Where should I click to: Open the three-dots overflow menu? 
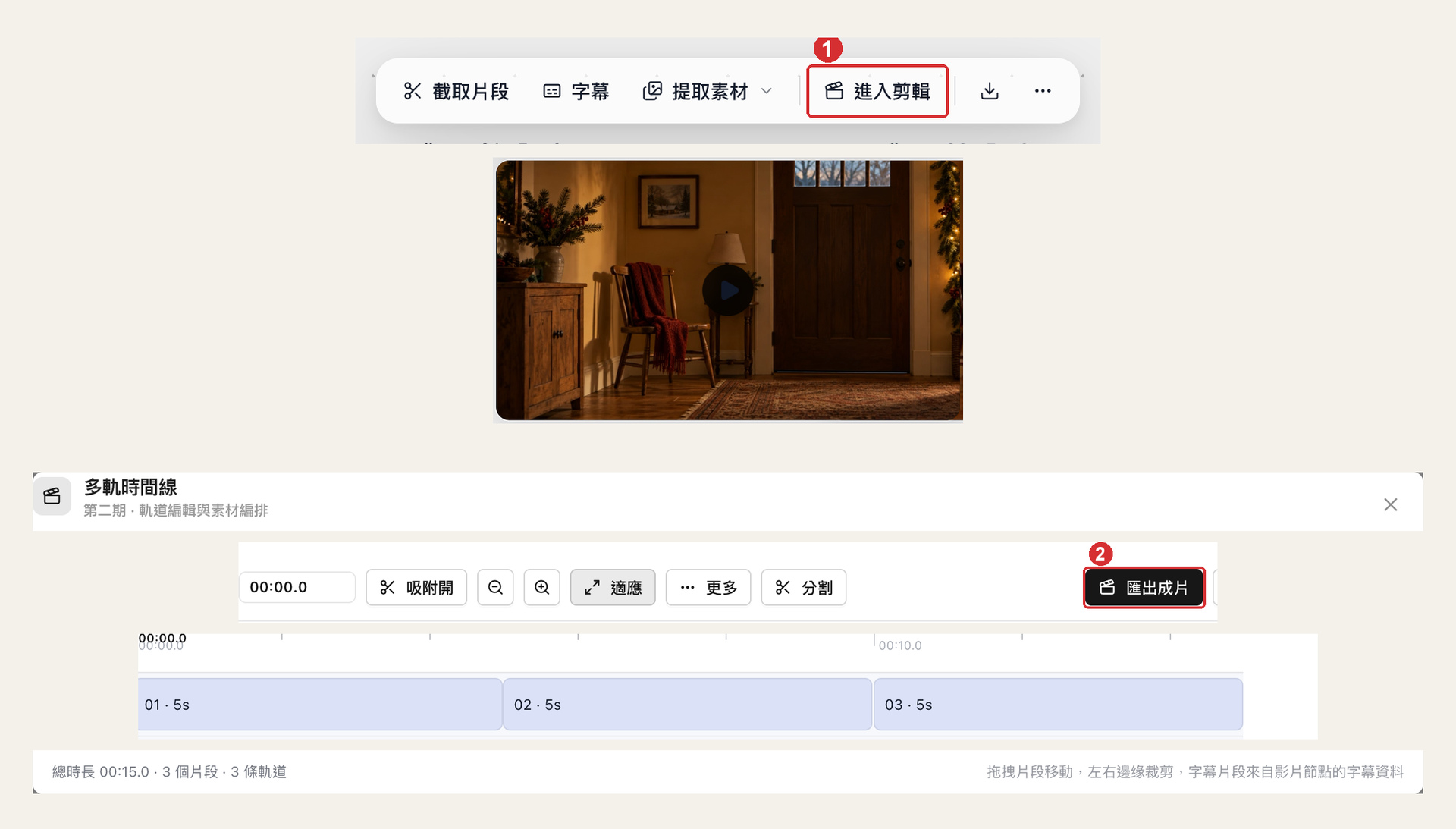tap(1043, 91)
